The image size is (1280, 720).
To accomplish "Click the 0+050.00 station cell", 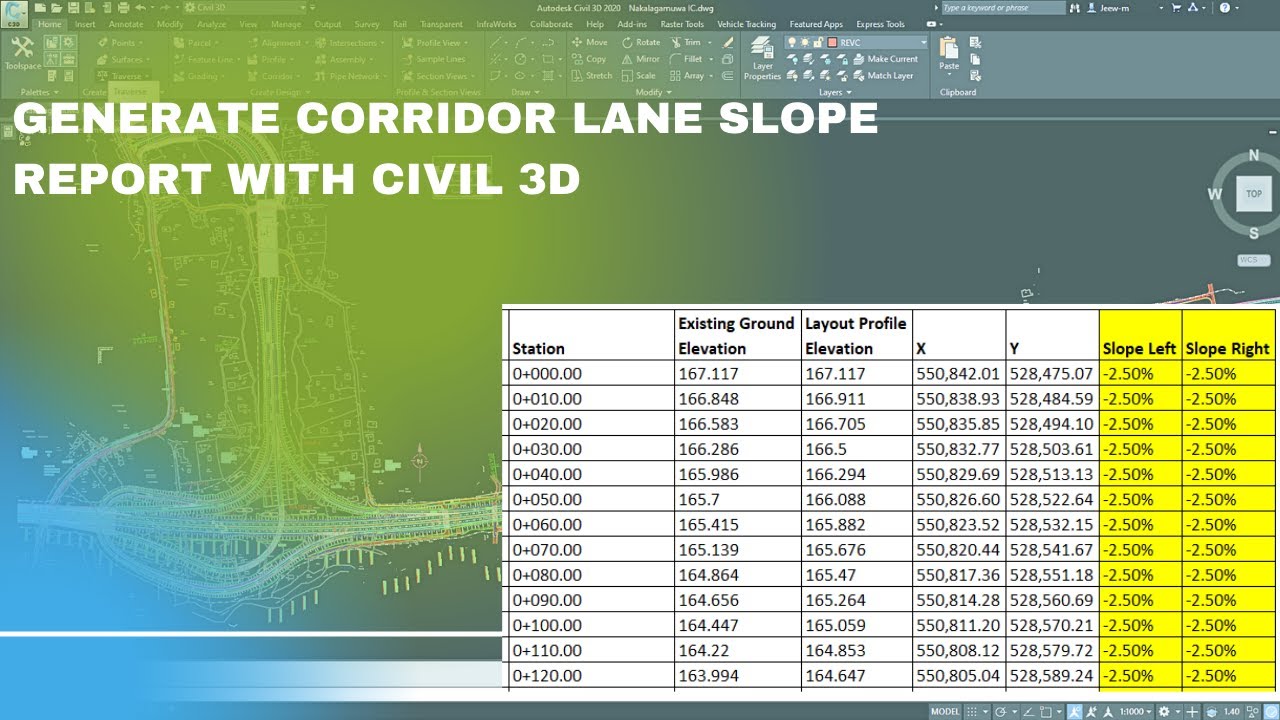I will tap(592, 499).
